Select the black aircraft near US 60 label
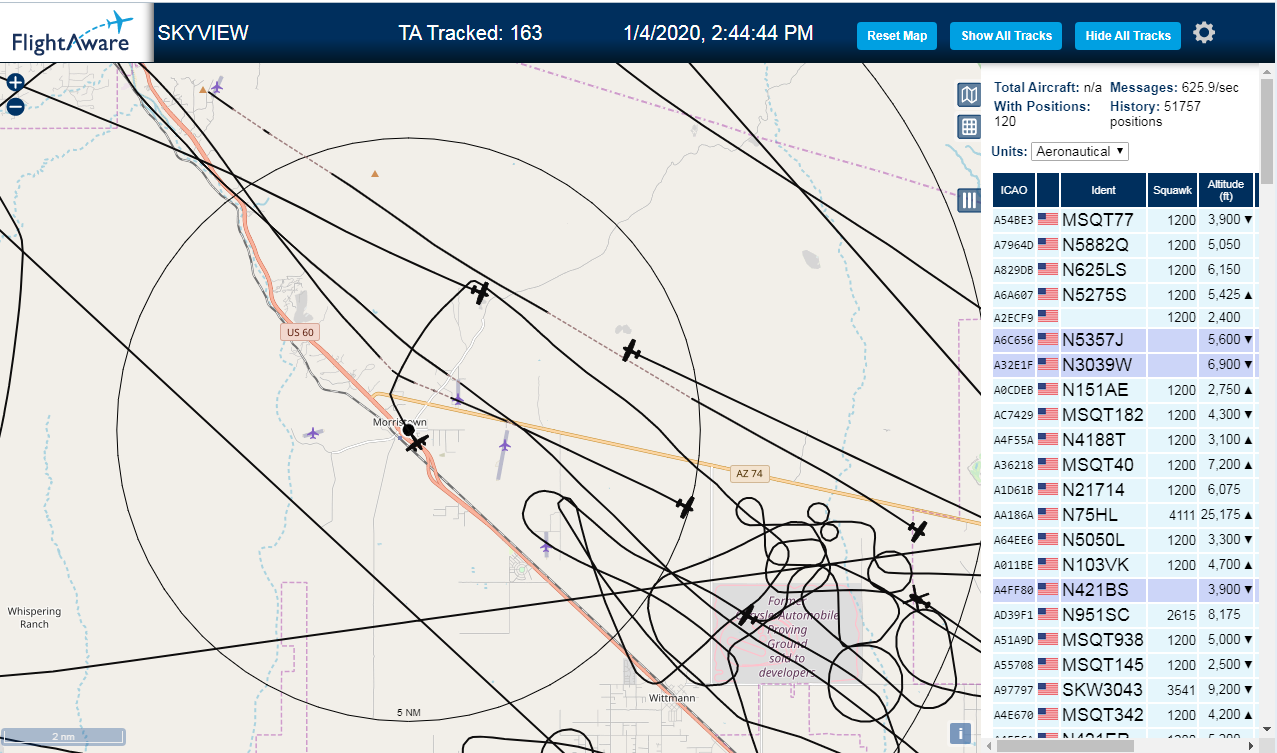 [481, 292]
